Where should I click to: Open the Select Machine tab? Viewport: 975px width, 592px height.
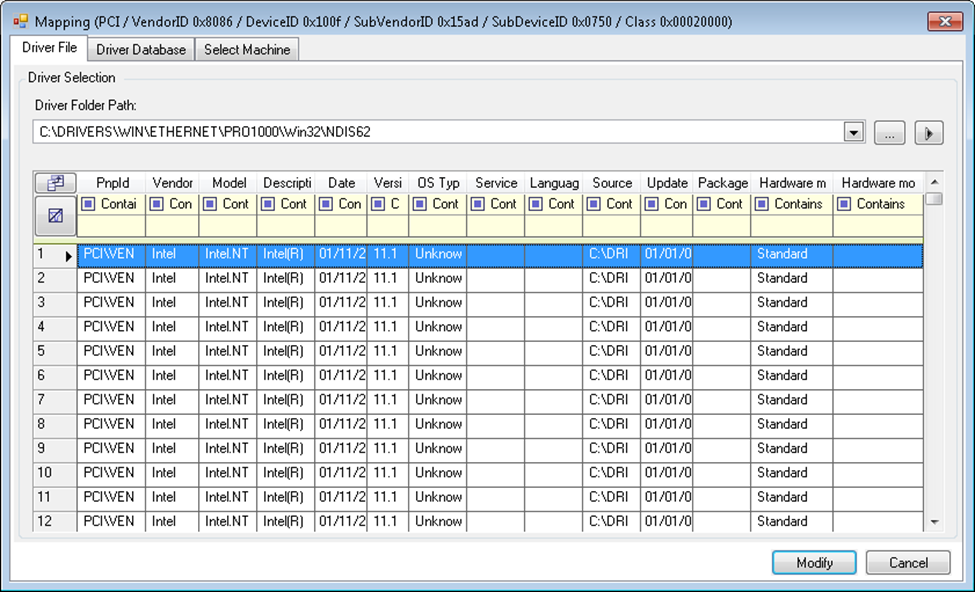pos(247,50)
